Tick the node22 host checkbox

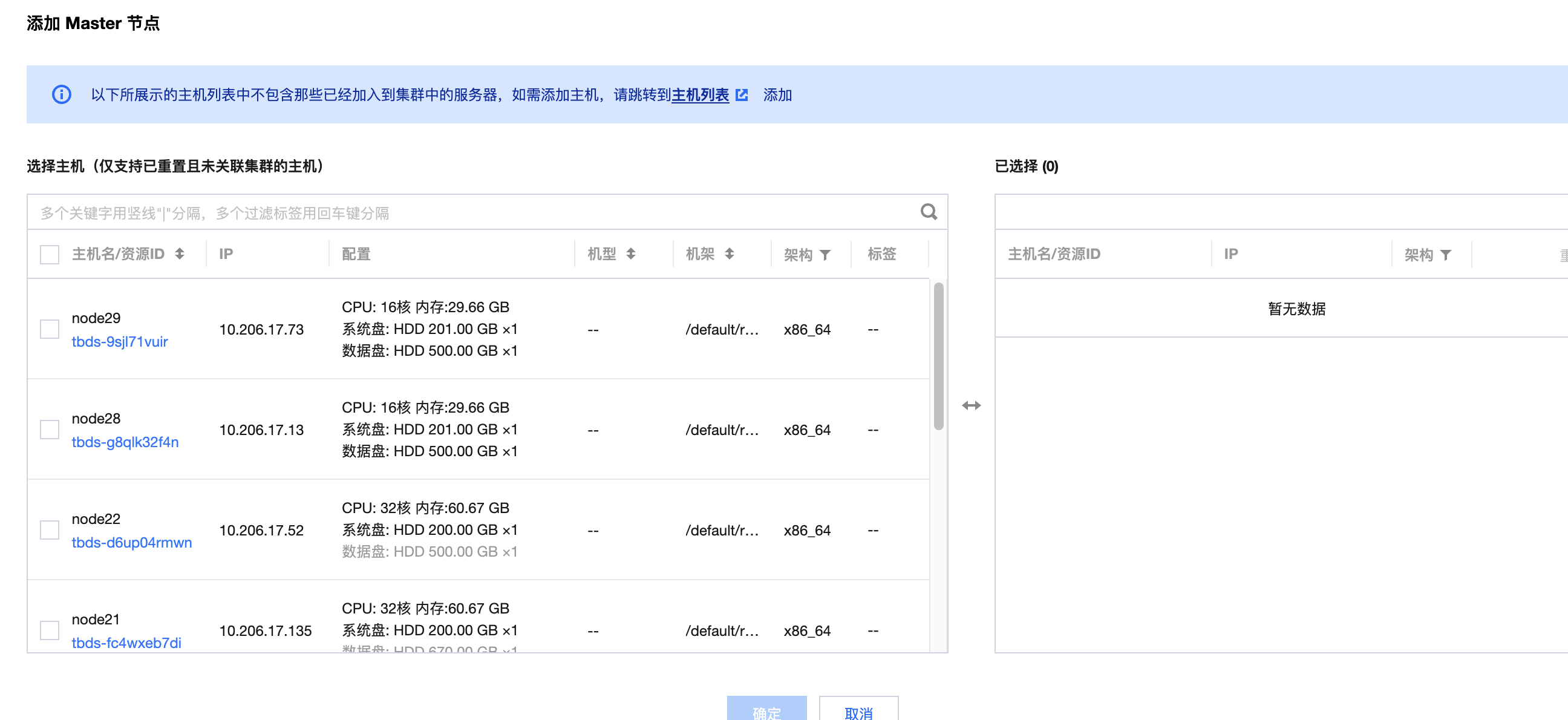[x=50, y=530]
